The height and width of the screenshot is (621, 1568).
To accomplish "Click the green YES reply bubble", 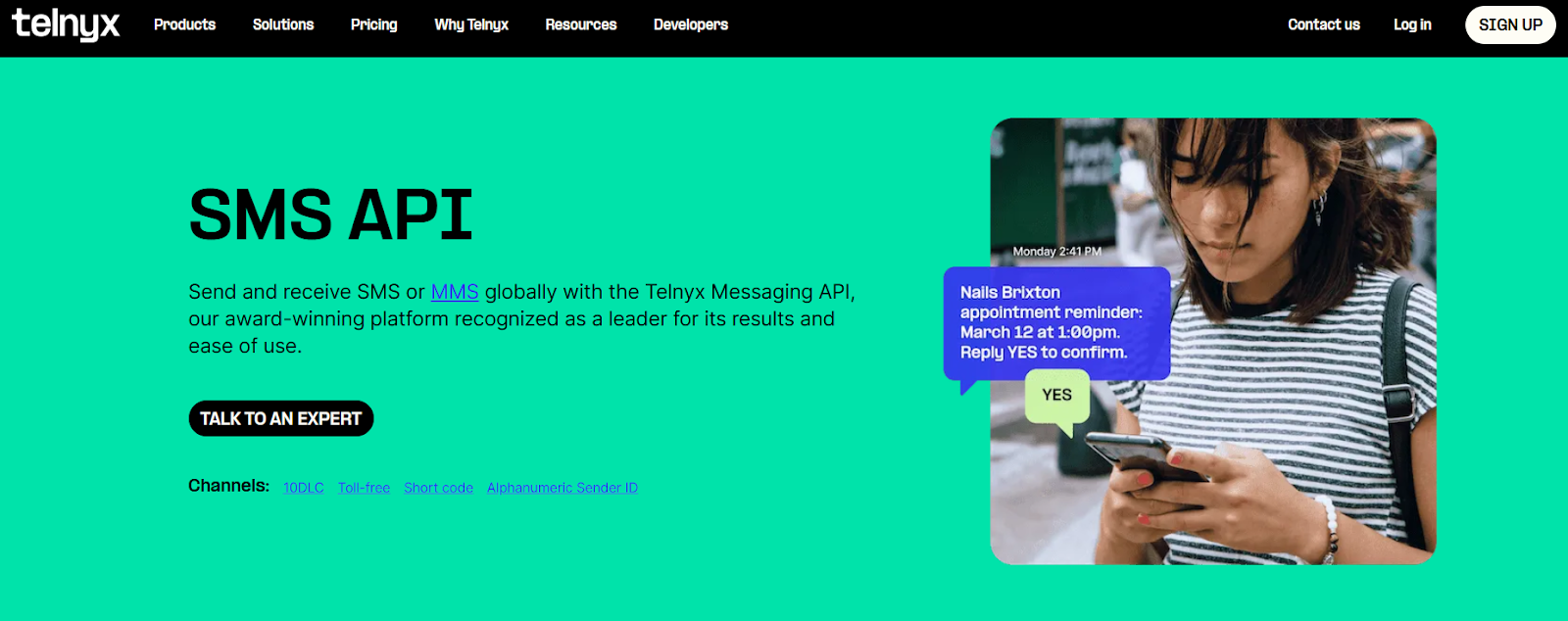I will 1057,397.
